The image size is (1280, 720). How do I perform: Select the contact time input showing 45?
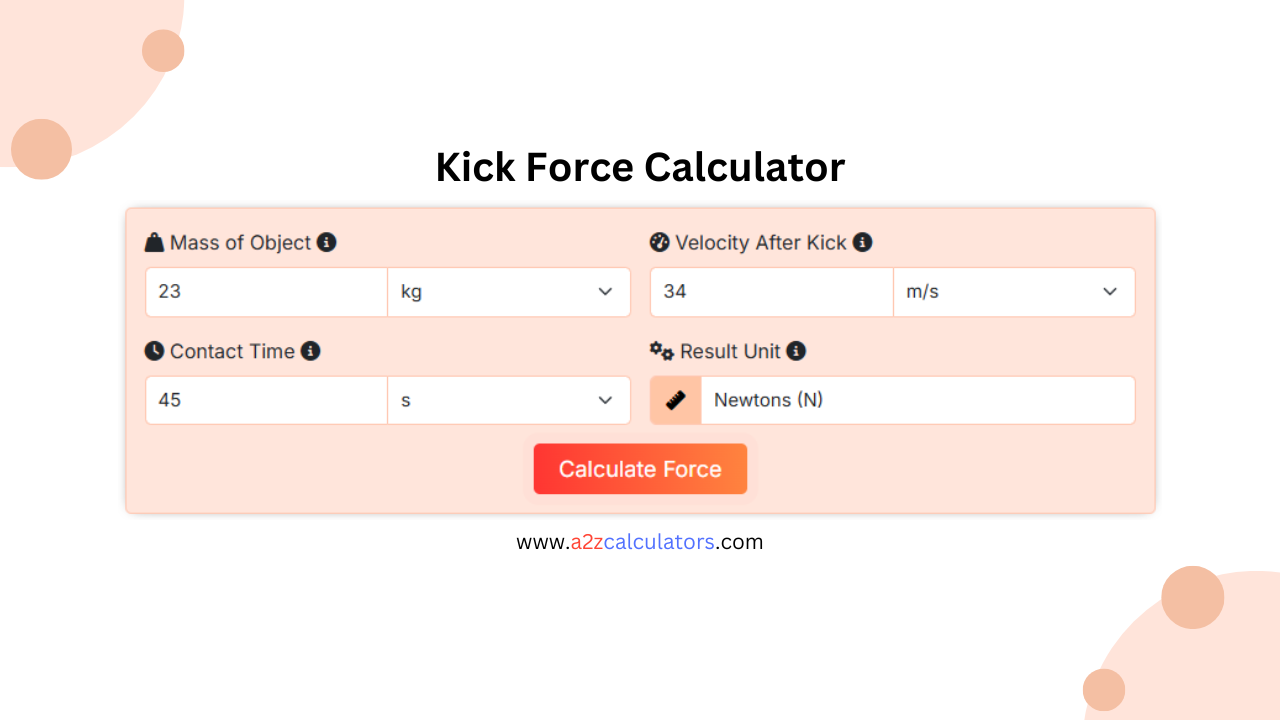[x=265, y=400]
